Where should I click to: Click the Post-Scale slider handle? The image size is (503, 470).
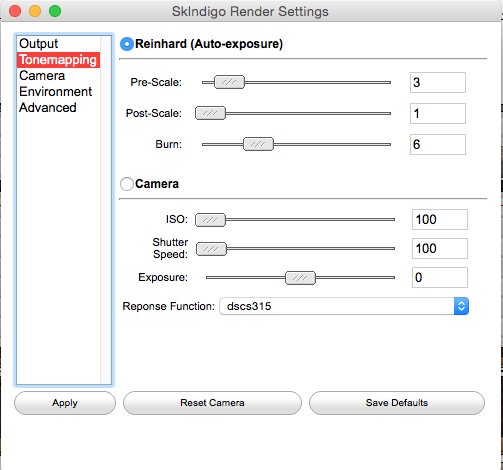(x=210, y=113)
